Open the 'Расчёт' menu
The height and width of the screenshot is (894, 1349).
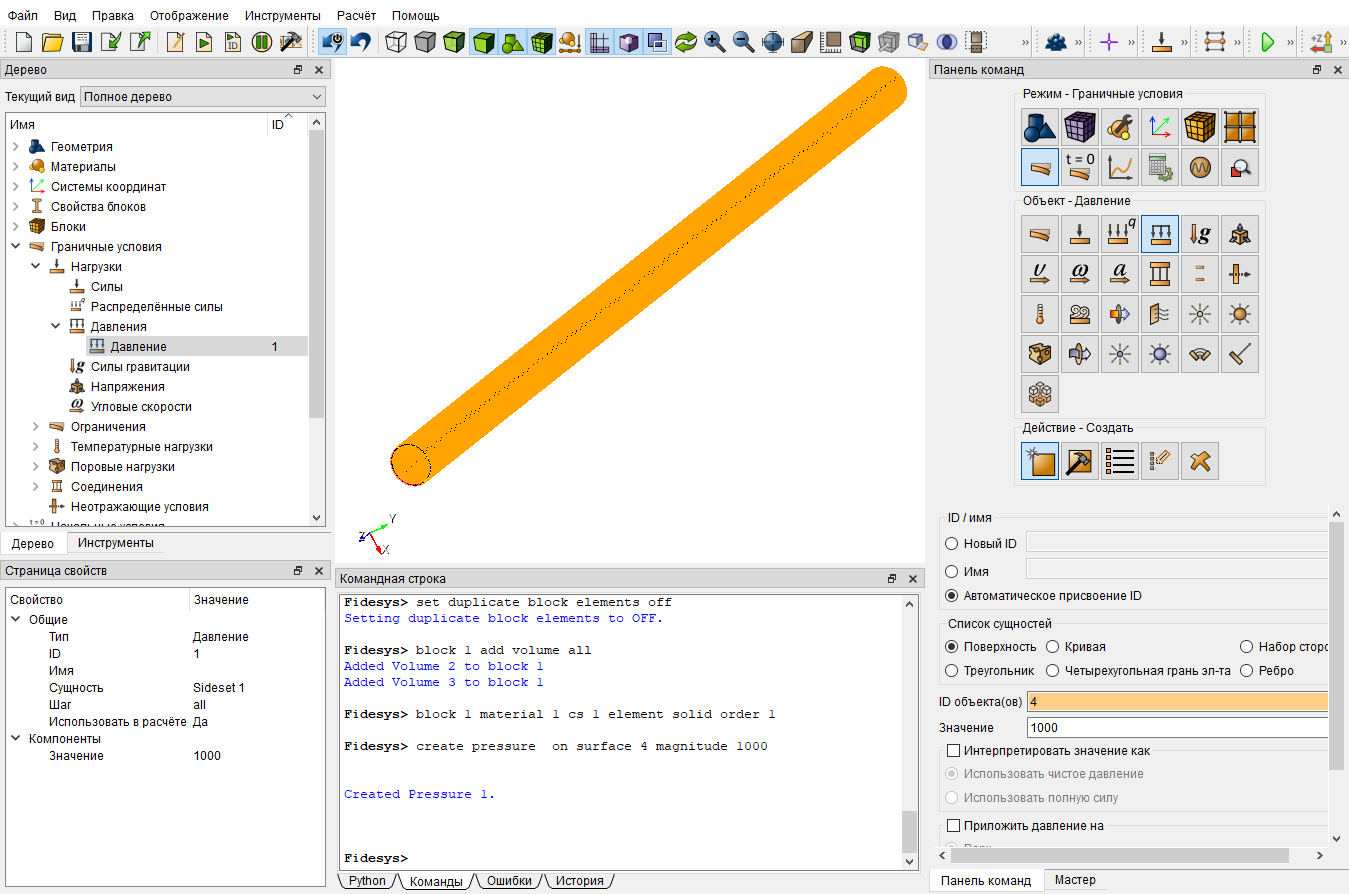356,15
